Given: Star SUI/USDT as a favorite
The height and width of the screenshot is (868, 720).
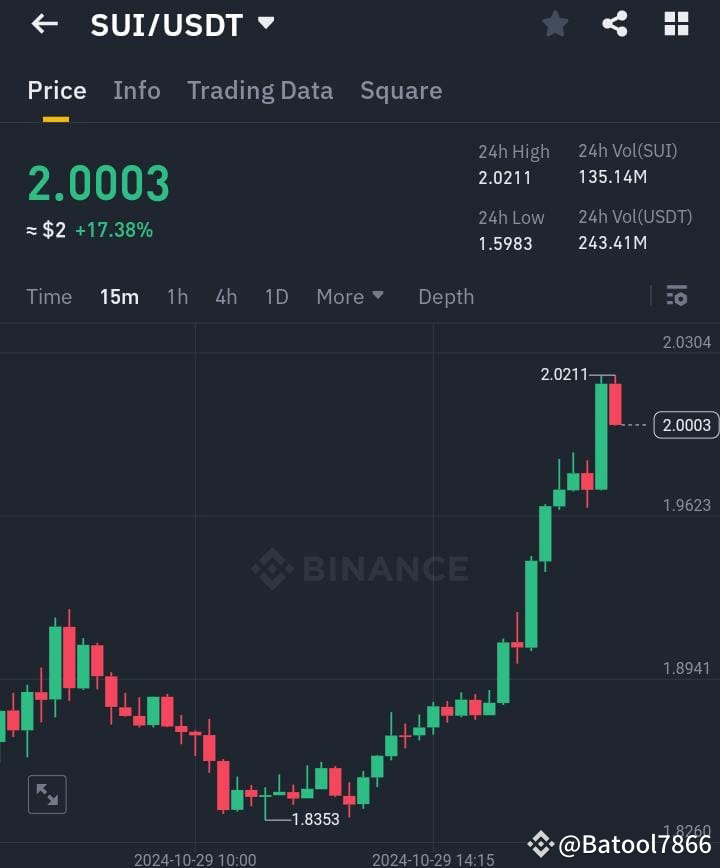Looking at the screenshot, I should (555, 24).
